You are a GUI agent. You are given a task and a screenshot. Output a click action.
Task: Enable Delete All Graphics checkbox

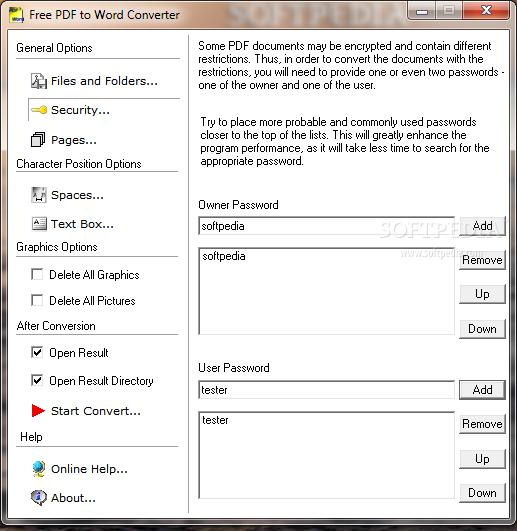point(37,274)
